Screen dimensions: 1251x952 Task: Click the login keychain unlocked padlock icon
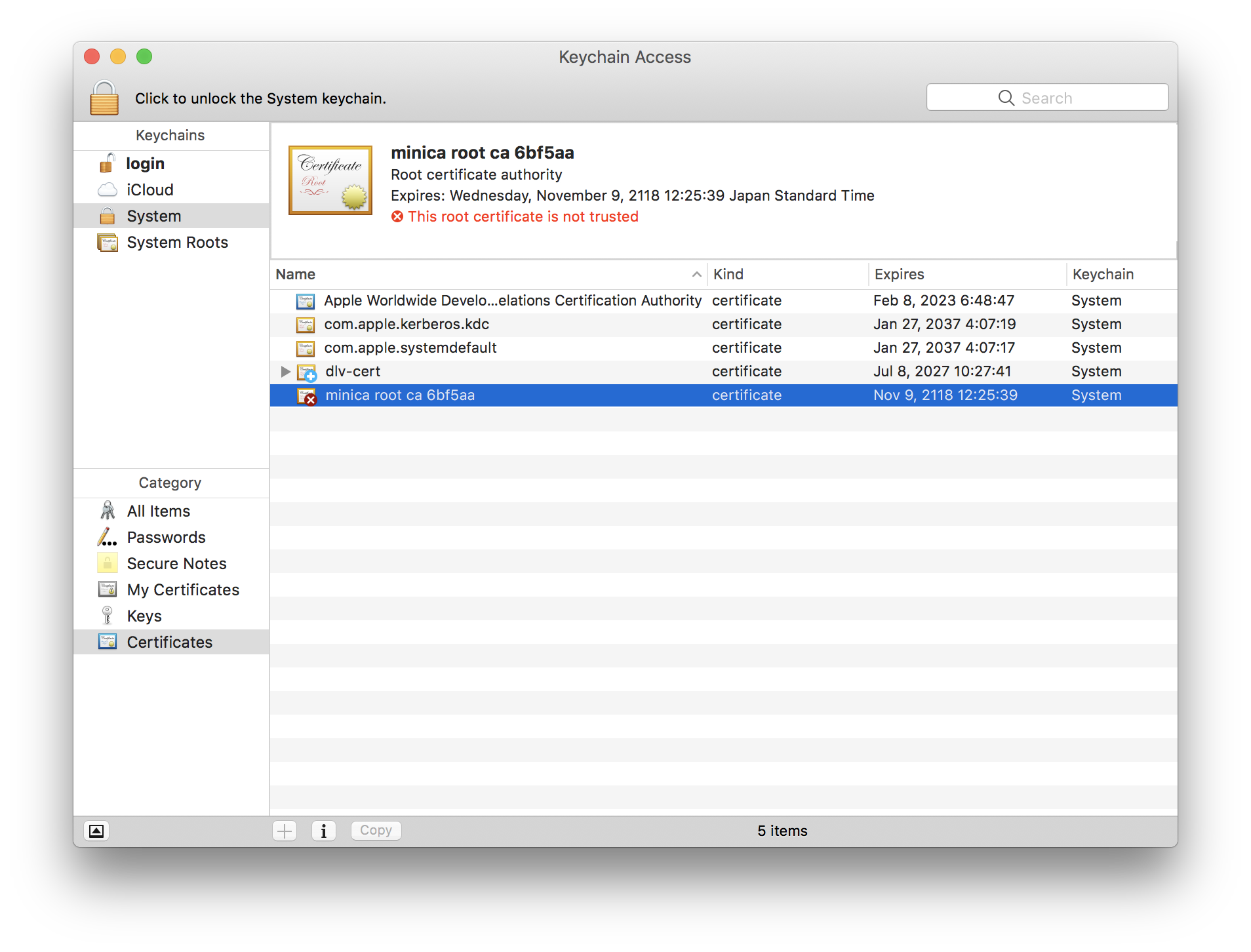tap(107, 163)
